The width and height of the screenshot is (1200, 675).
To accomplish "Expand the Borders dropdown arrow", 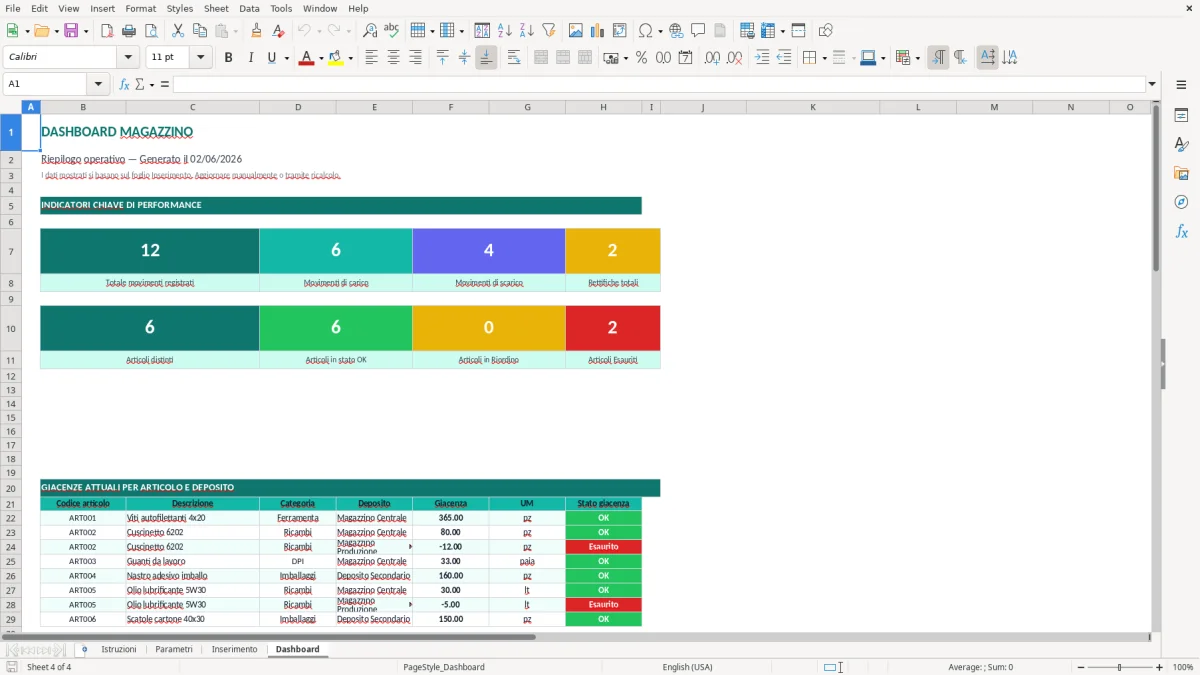I will pyautogui.click(x=824, y=58).
